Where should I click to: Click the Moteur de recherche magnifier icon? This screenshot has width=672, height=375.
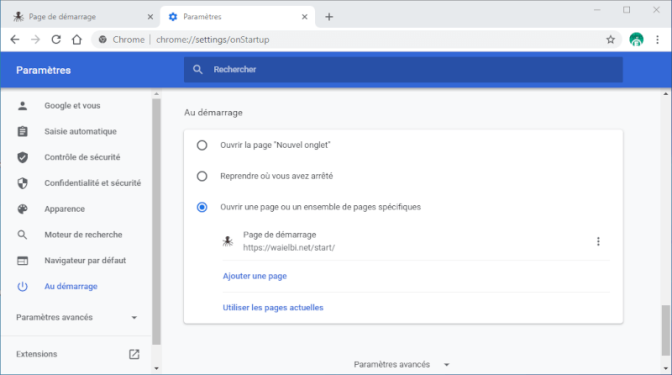click(x=22, y=234)
